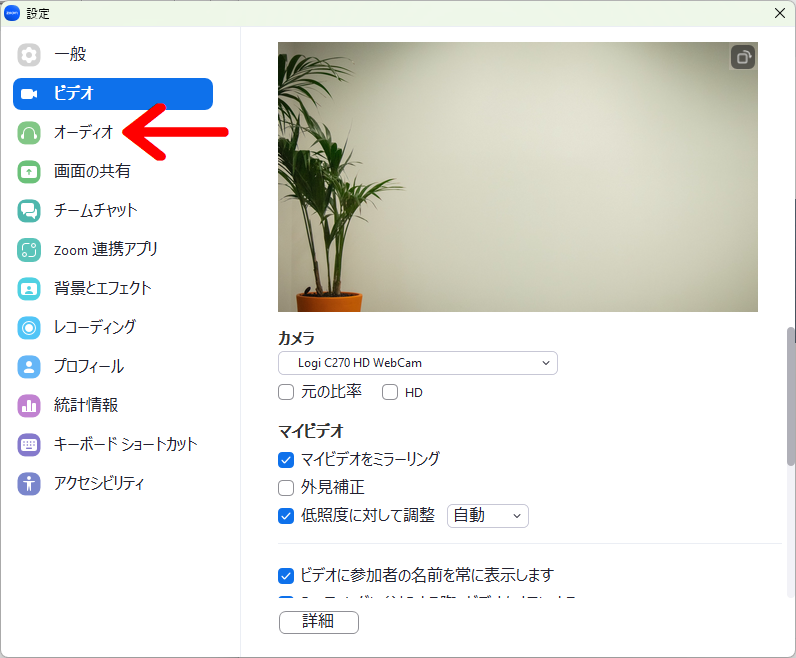
Task: Click the Zoom logo in title bar
Action: 12,13
